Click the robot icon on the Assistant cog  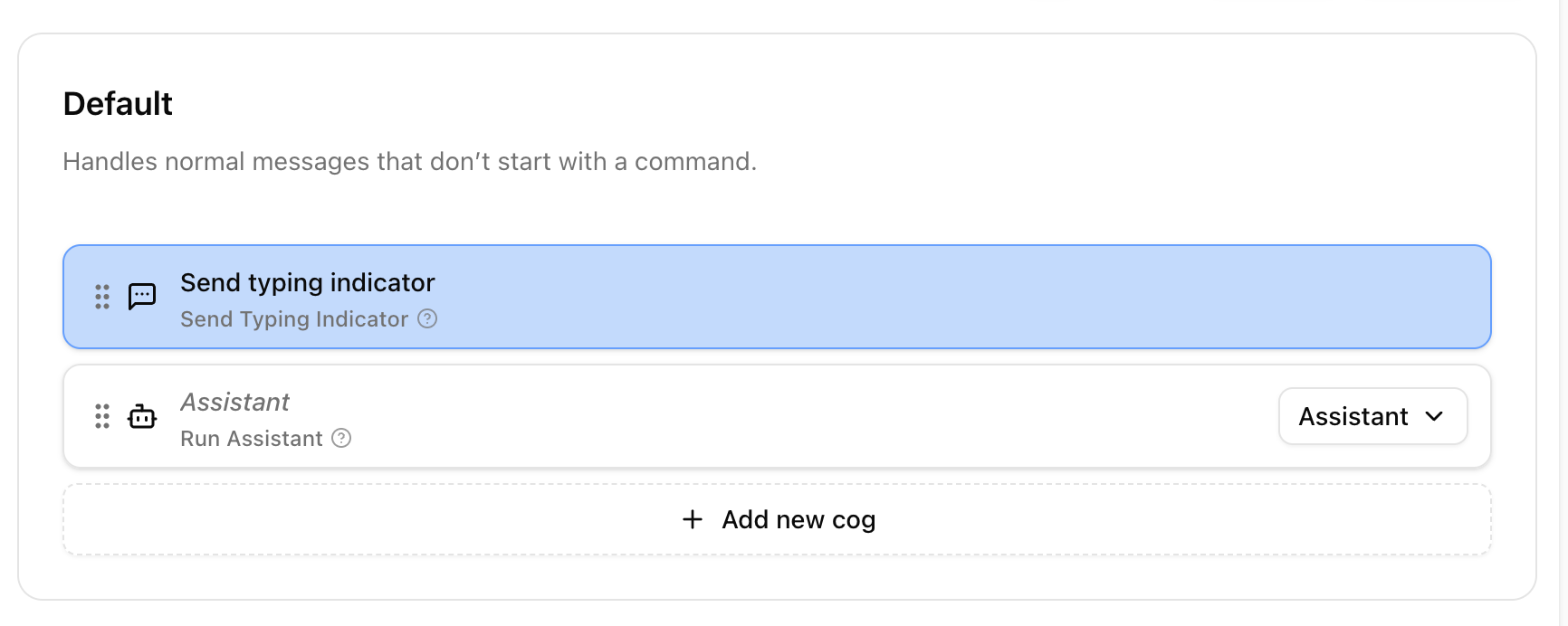click(x=142, y=416)
